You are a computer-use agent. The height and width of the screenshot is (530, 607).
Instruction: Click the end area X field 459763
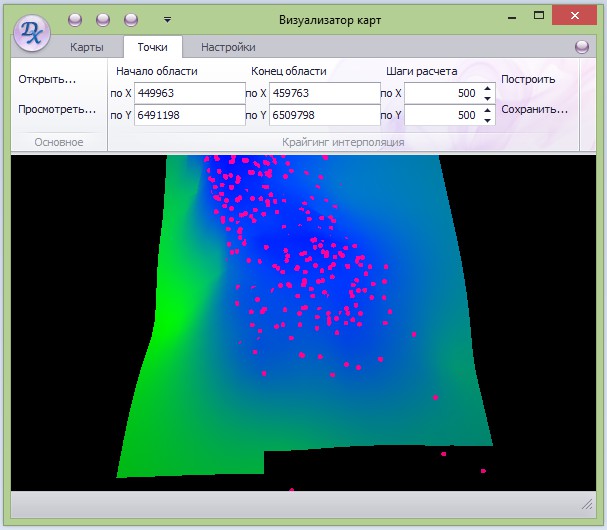(324, 93)
